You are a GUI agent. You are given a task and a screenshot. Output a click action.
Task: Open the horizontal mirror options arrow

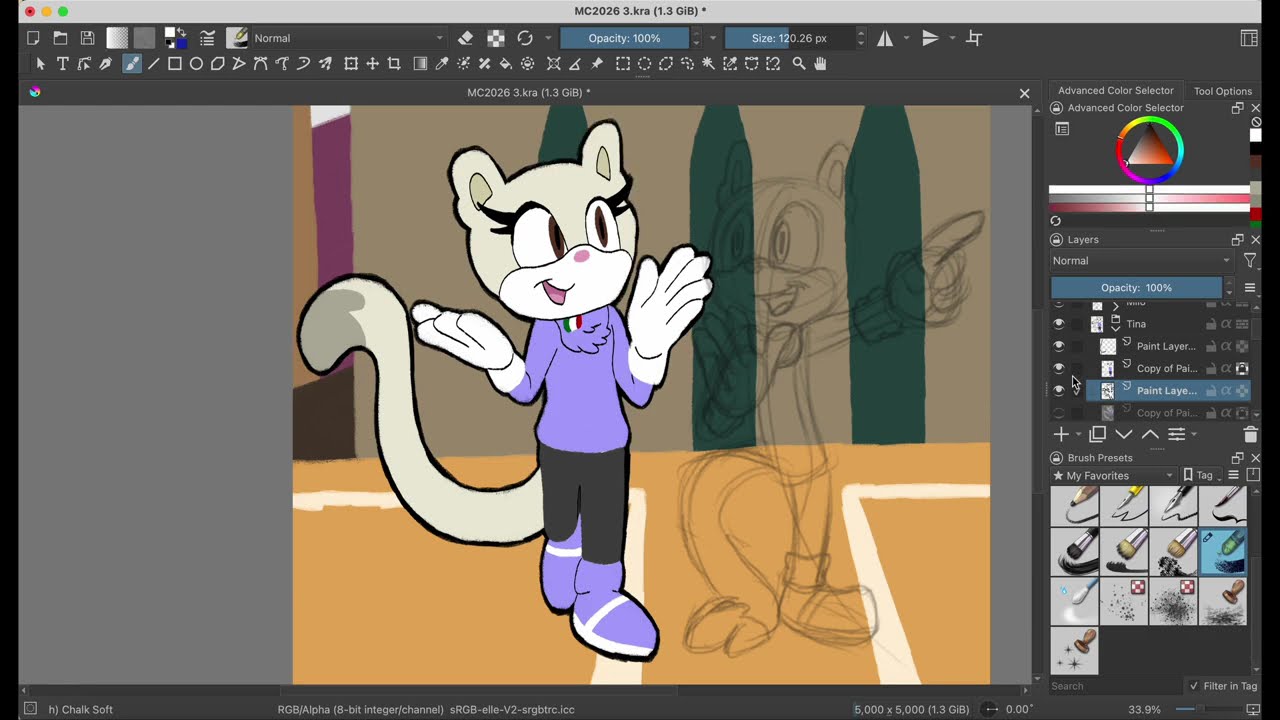coord(906,38)
